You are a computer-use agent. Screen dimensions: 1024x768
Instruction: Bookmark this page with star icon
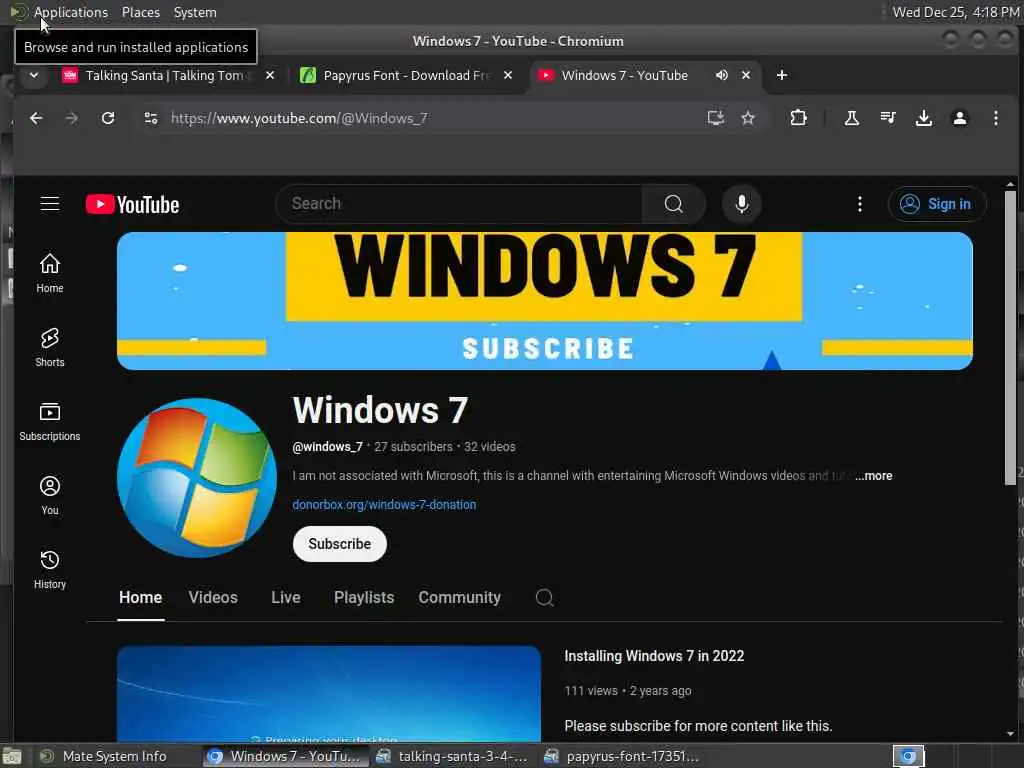click(x=748, y=118)
